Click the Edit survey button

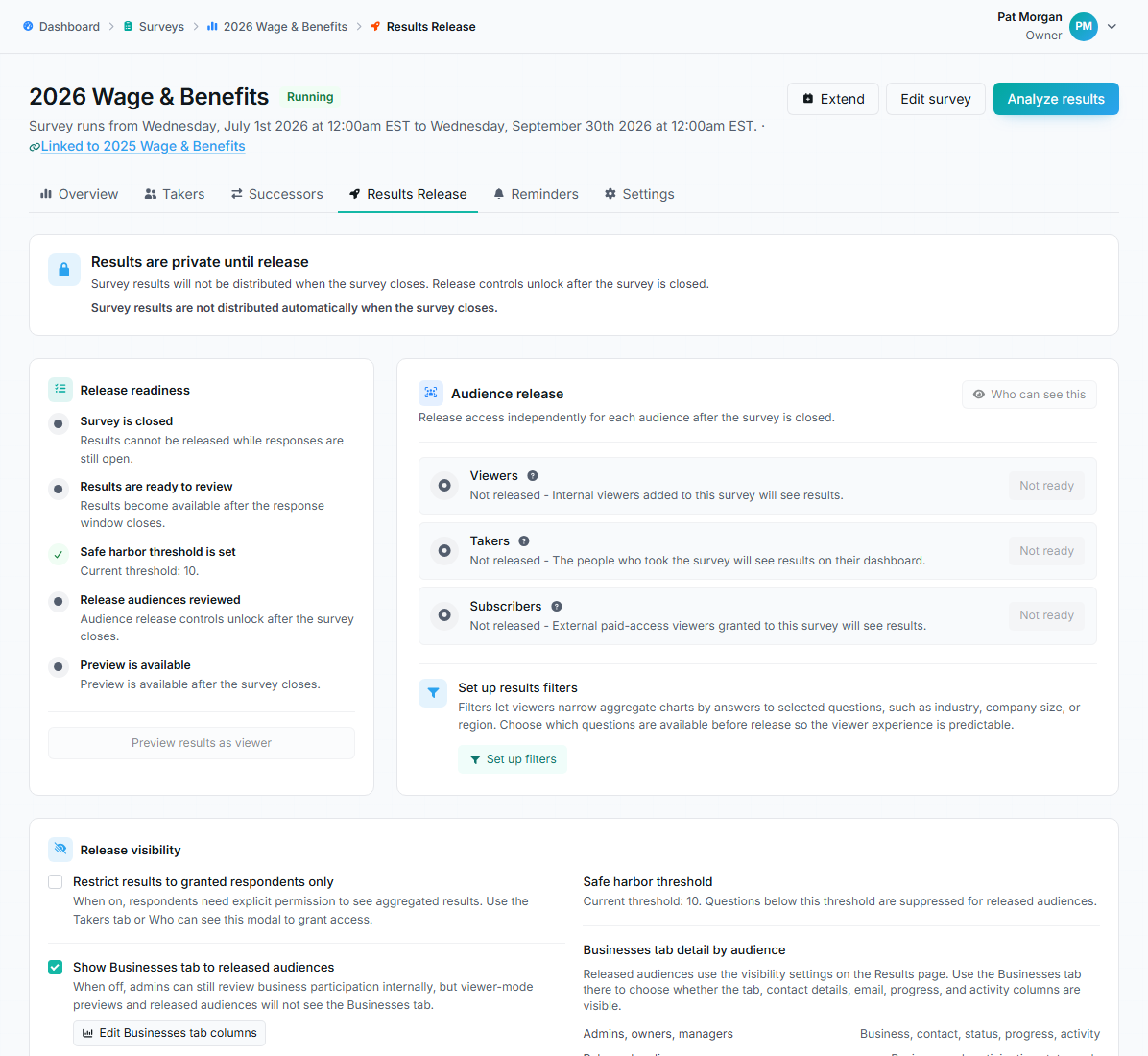click(x=936, y=99)
